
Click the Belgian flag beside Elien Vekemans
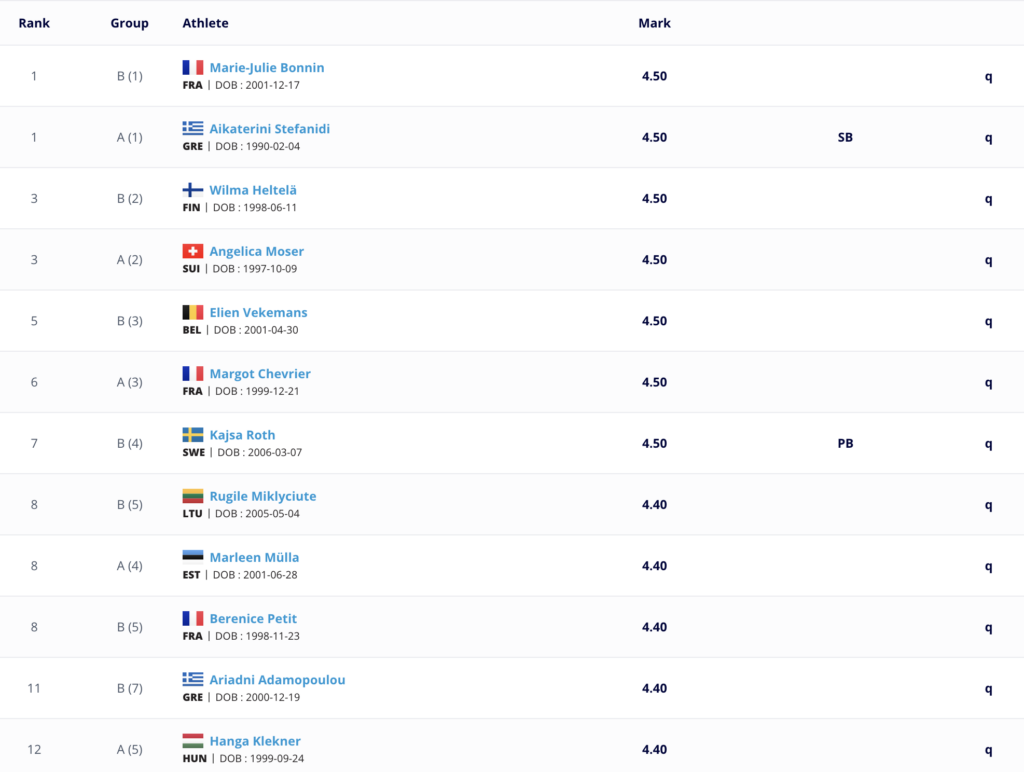pos(193,312)
